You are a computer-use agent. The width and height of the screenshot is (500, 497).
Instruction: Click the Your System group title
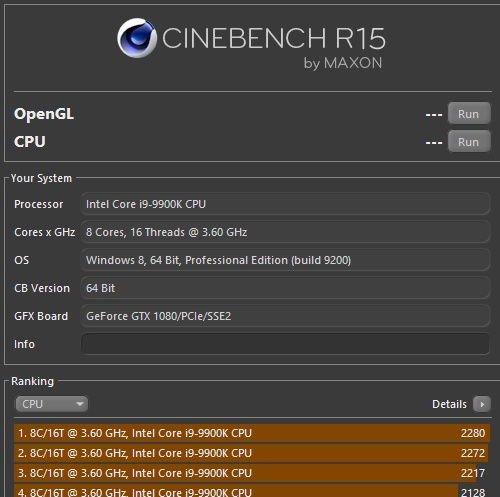[x=41, y=178]
